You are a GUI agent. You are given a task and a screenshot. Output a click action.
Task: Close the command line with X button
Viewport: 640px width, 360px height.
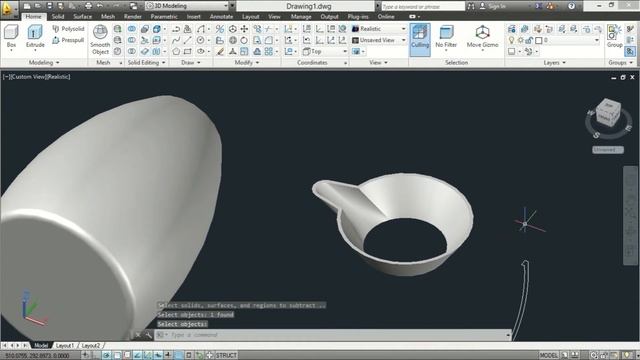(138, 335)
